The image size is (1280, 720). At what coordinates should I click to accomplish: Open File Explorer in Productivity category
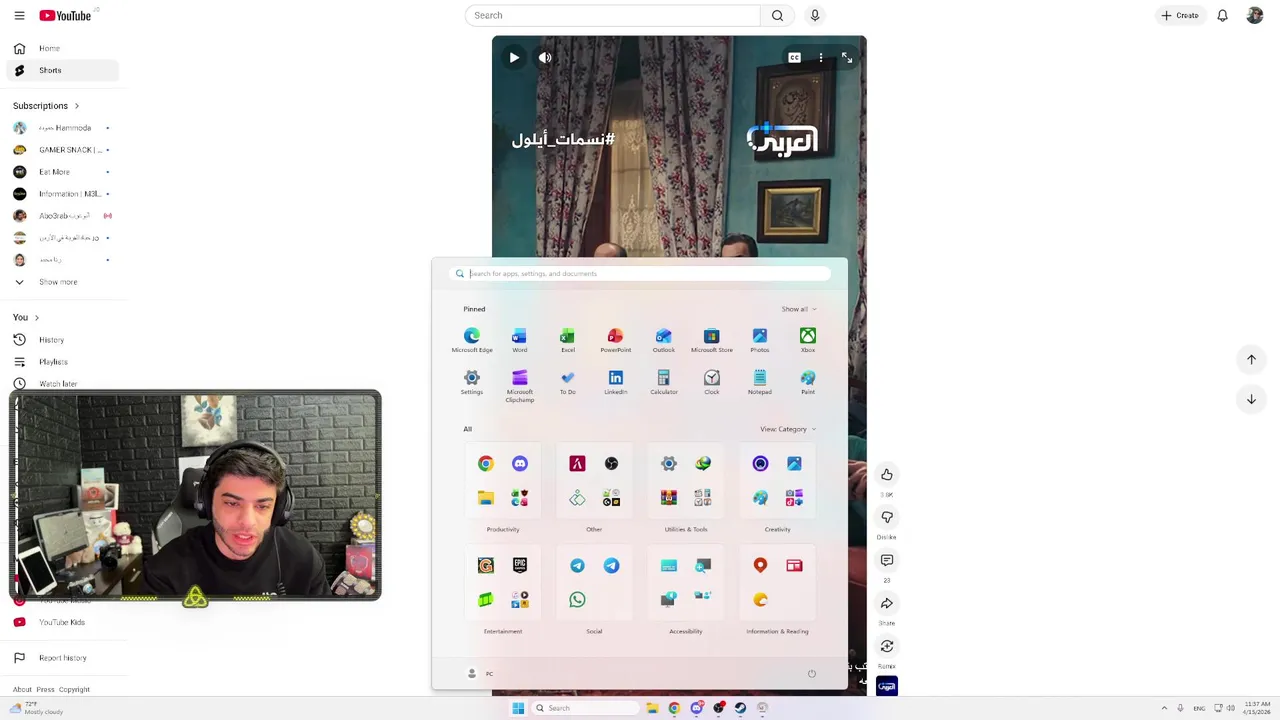(485, 497)
